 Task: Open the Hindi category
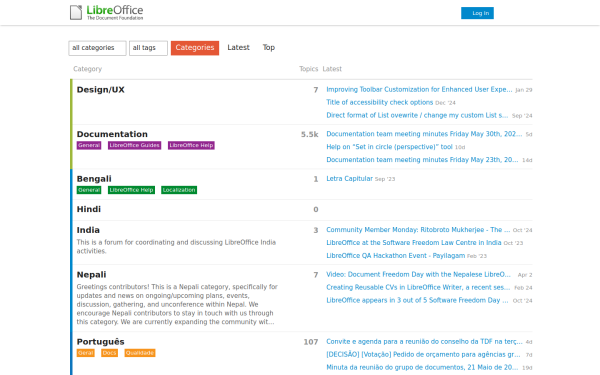pos(89,209)
